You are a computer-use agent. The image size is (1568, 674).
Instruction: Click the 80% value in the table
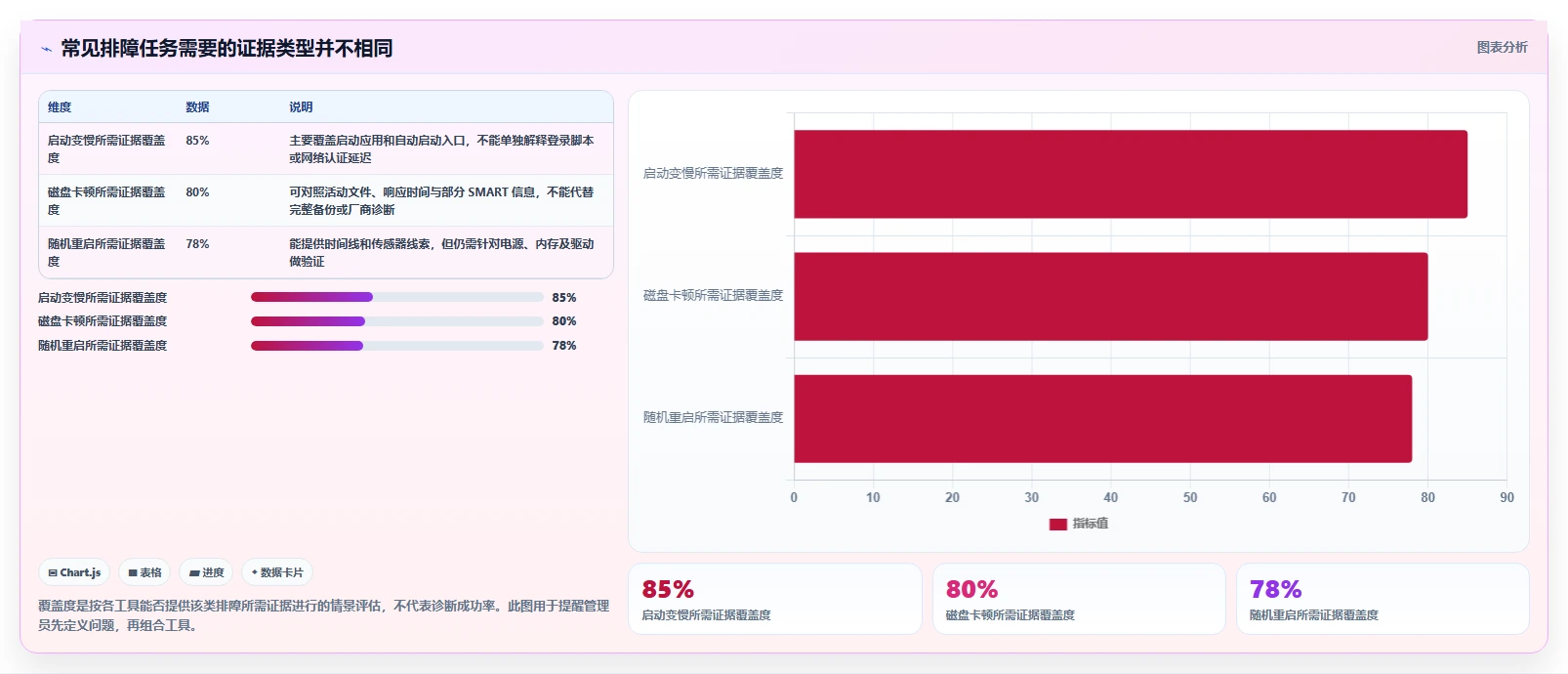coord(197,192)
